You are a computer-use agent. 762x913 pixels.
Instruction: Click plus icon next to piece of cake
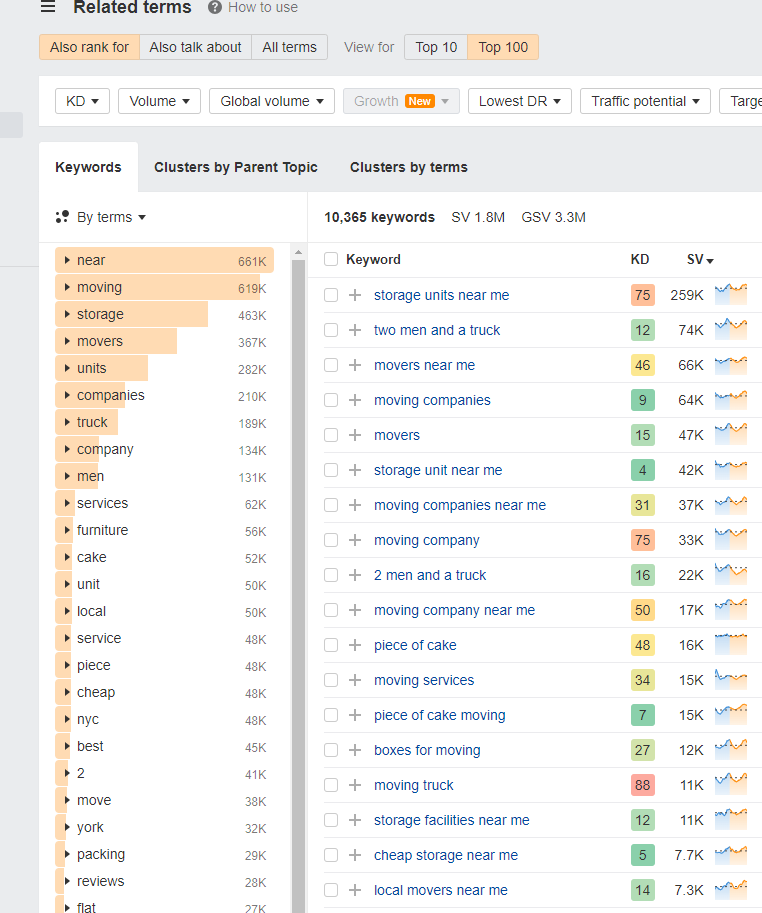(x=355, y=645)
